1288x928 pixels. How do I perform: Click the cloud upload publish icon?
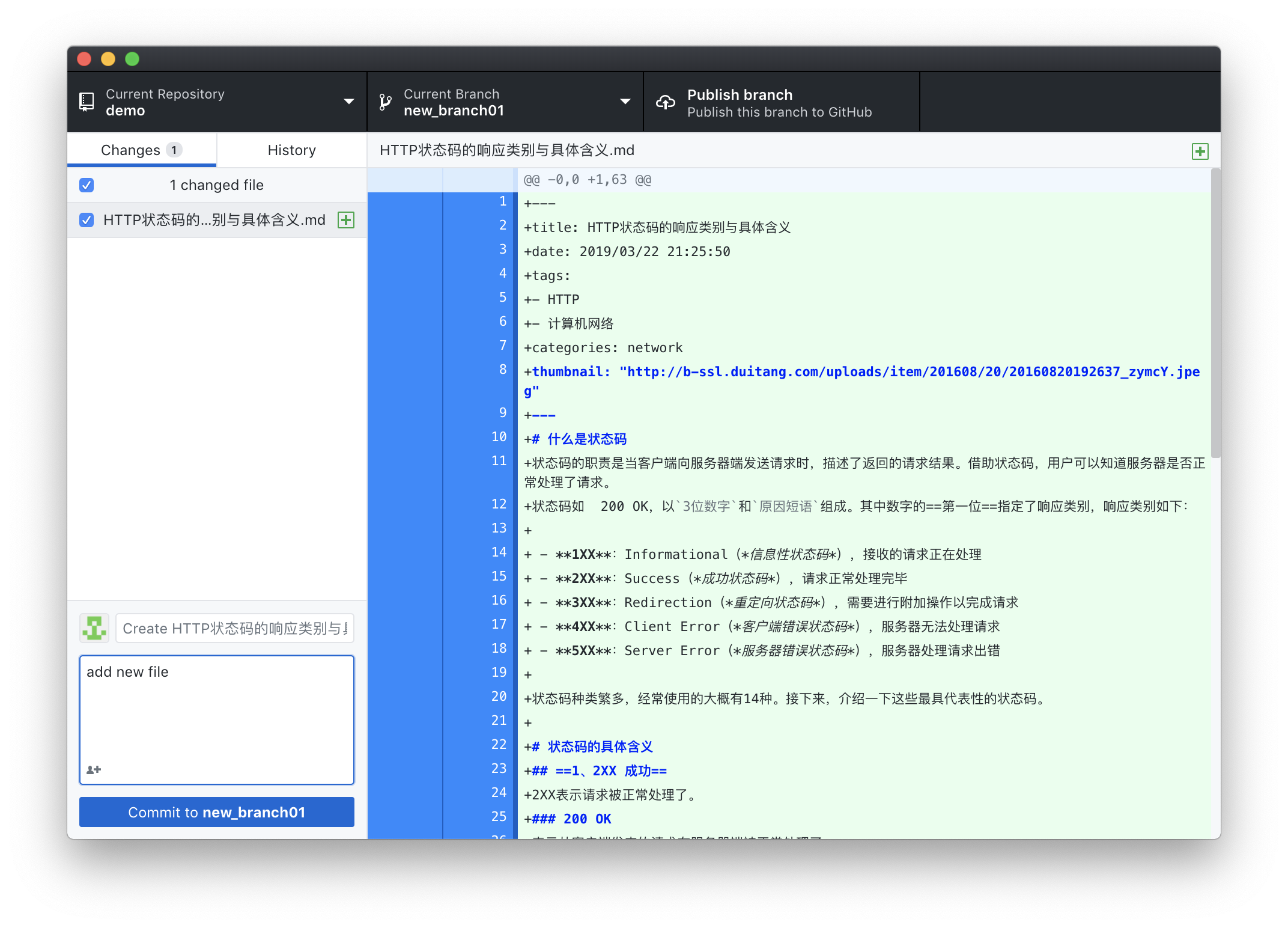[x=665, y=102]
